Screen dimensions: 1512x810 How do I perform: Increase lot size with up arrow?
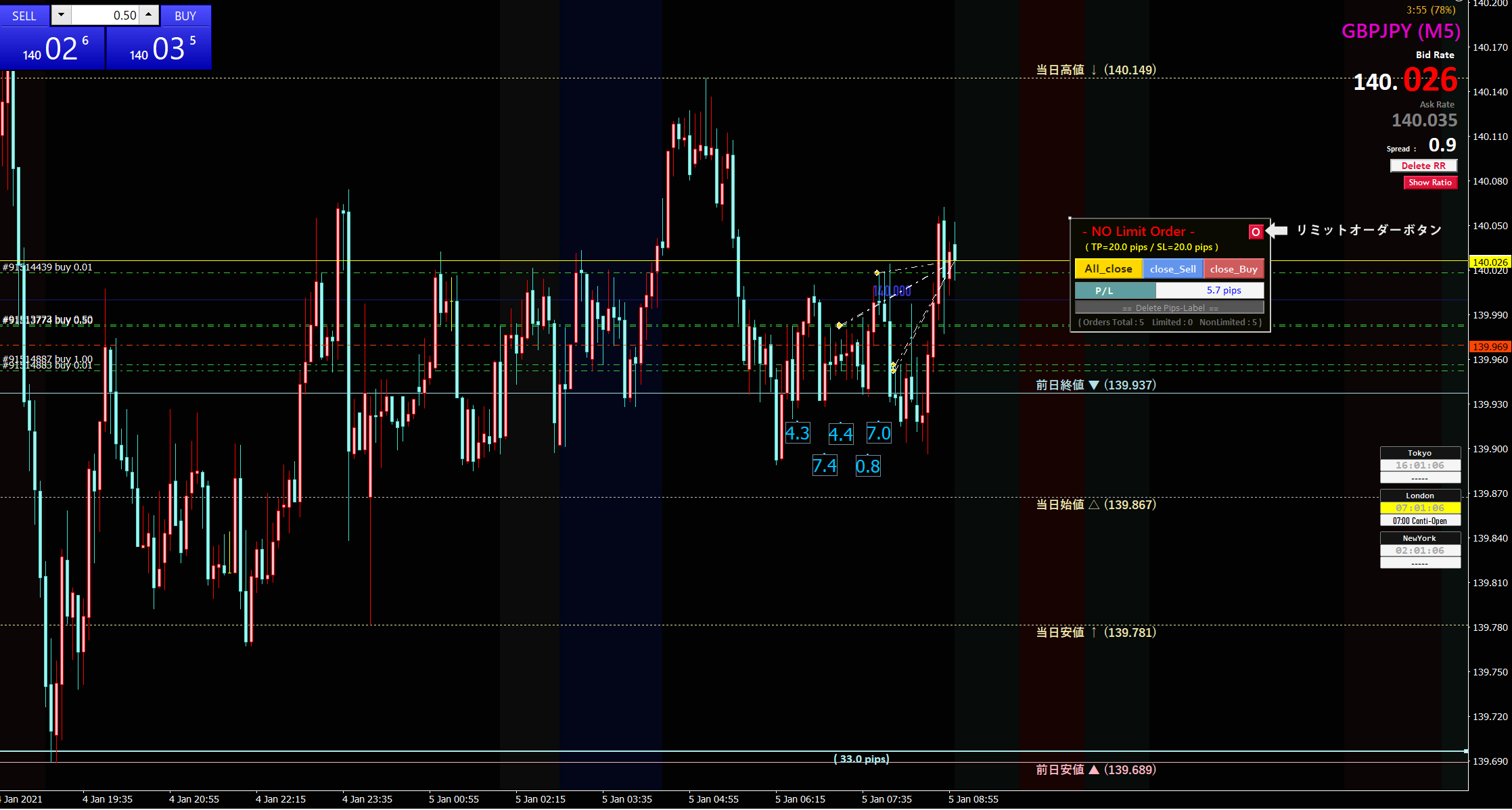(x=149, y=15)
